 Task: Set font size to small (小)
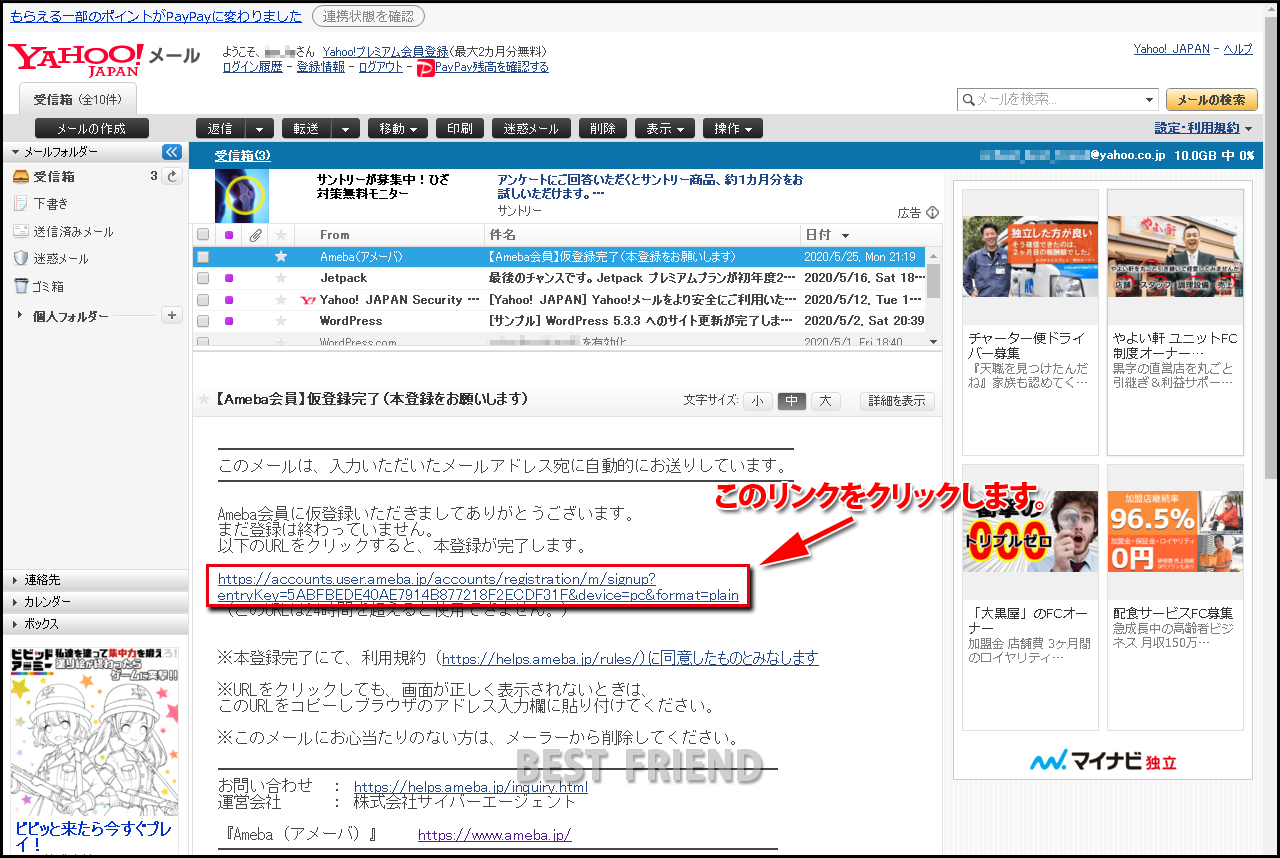click(x=757, y=401)
